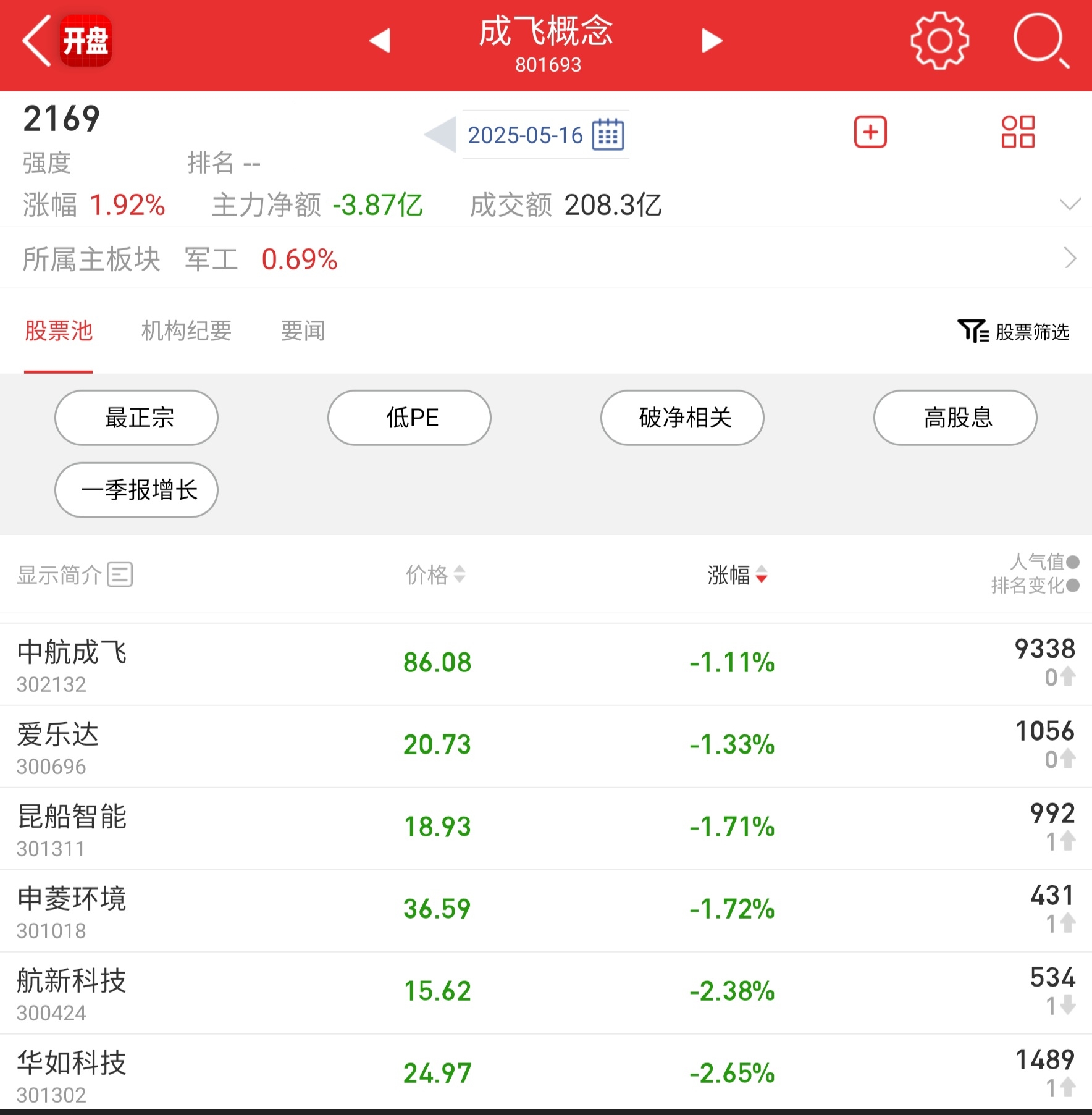
Task: Open 中航成飞 stock row
Action: coord(546,665)
